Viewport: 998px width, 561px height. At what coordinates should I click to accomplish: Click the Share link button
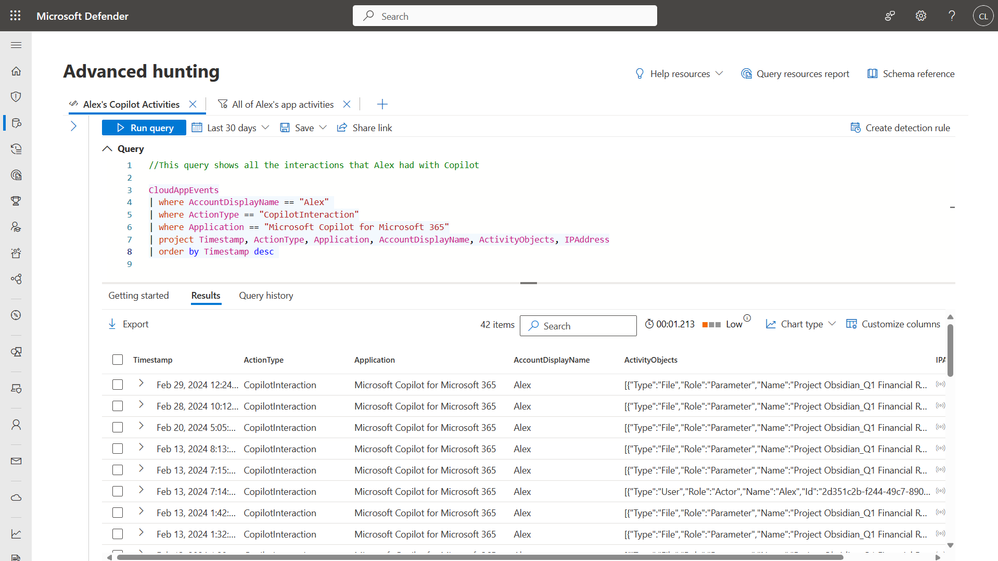coord(364,128)
